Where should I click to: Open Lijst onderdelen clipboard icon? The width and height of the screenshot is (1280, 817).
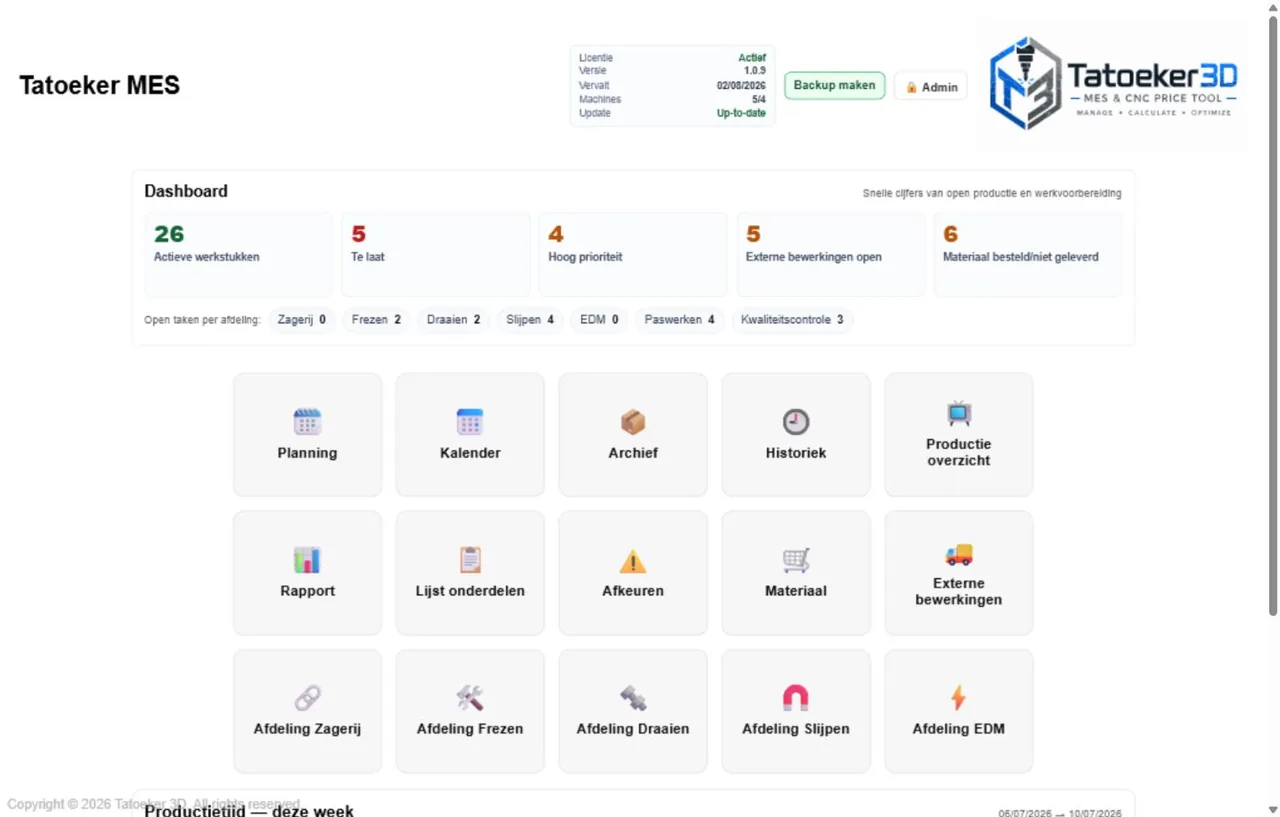point(470,560)
